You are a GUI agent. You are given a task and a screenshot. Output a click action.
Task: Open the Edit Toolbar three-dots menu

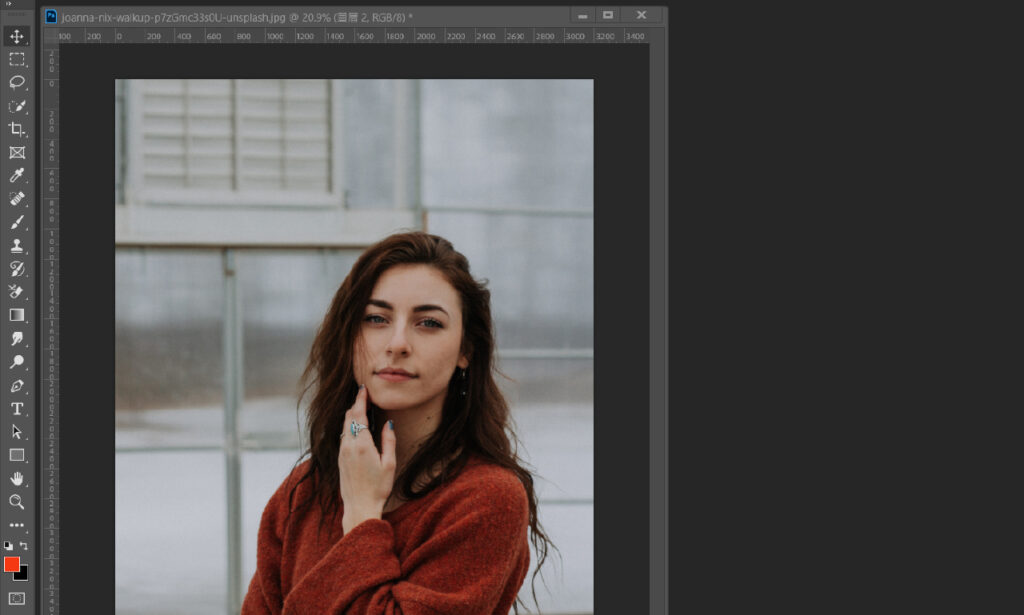click(x=17, y=525)
